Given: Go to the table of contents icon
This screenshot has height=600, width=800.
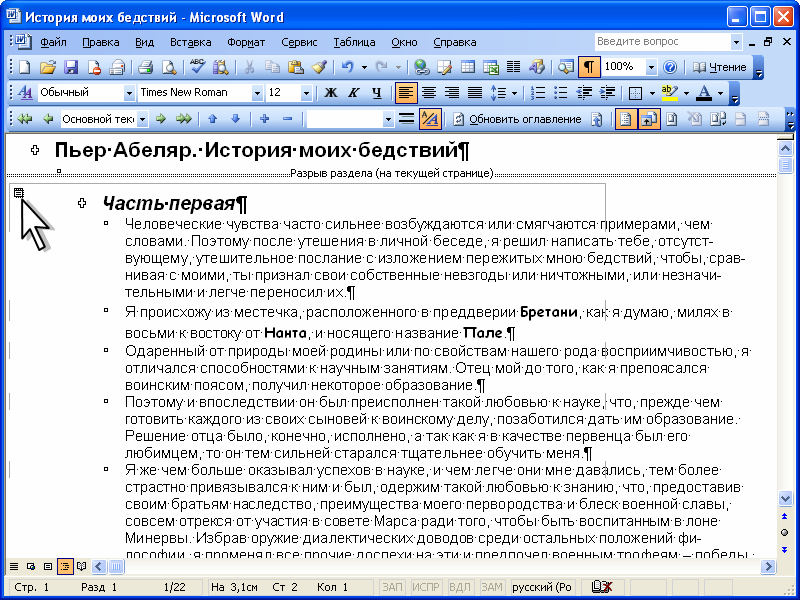Looking at the screenshot, I should (596, 119).
